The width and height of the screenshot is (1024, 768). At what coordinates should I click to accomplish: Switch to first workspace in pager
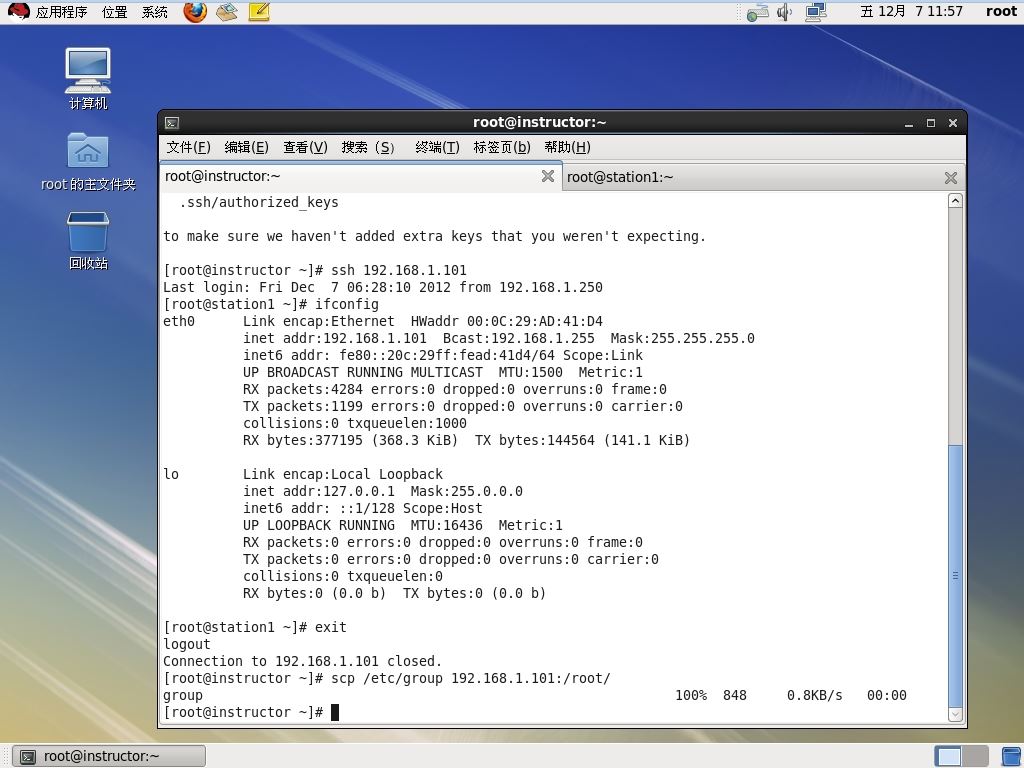tap(948, 756)
